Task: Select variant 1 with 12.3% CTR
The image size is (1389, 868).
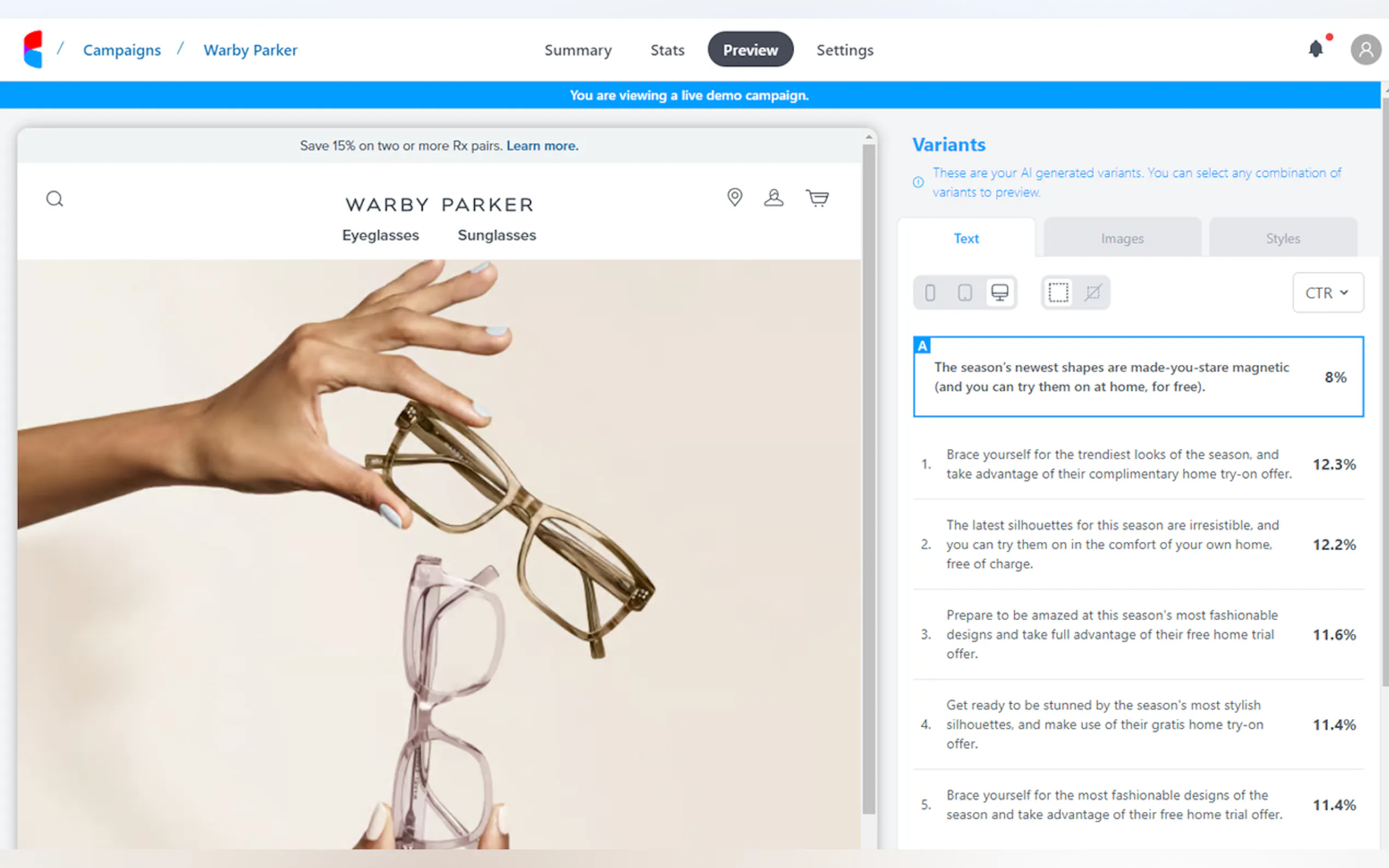Action: [x=1138, y=464]
